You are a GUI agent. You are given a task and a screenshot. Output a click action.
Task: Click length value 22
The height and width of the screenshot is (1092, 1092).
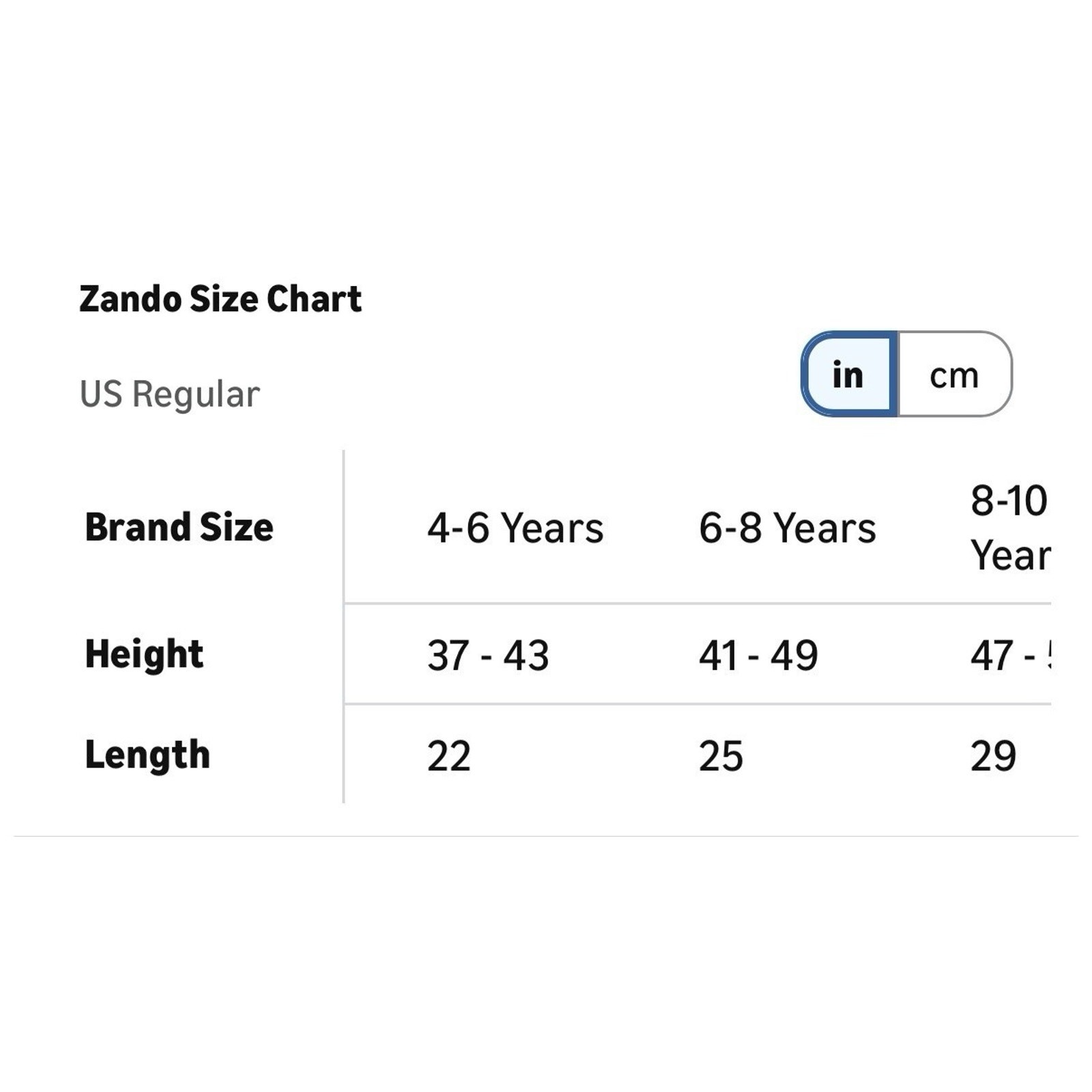[x=449, y=756]
